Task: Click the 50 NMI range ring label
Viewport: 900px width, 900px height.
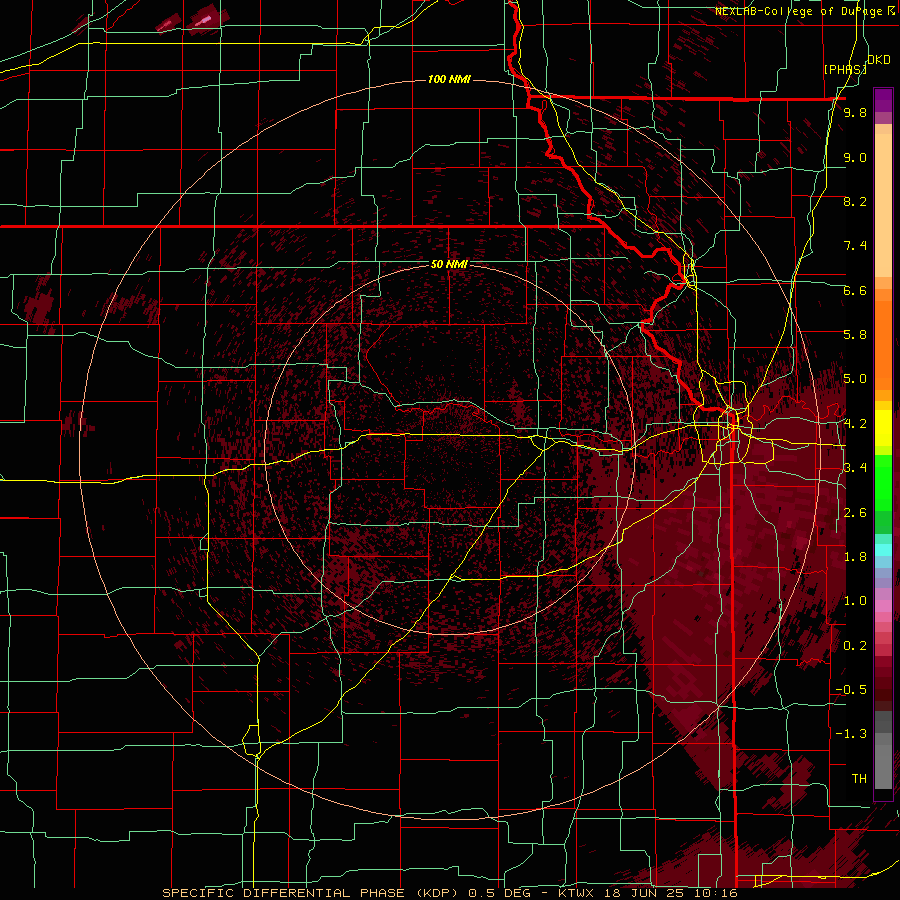Action: (449, 264)
